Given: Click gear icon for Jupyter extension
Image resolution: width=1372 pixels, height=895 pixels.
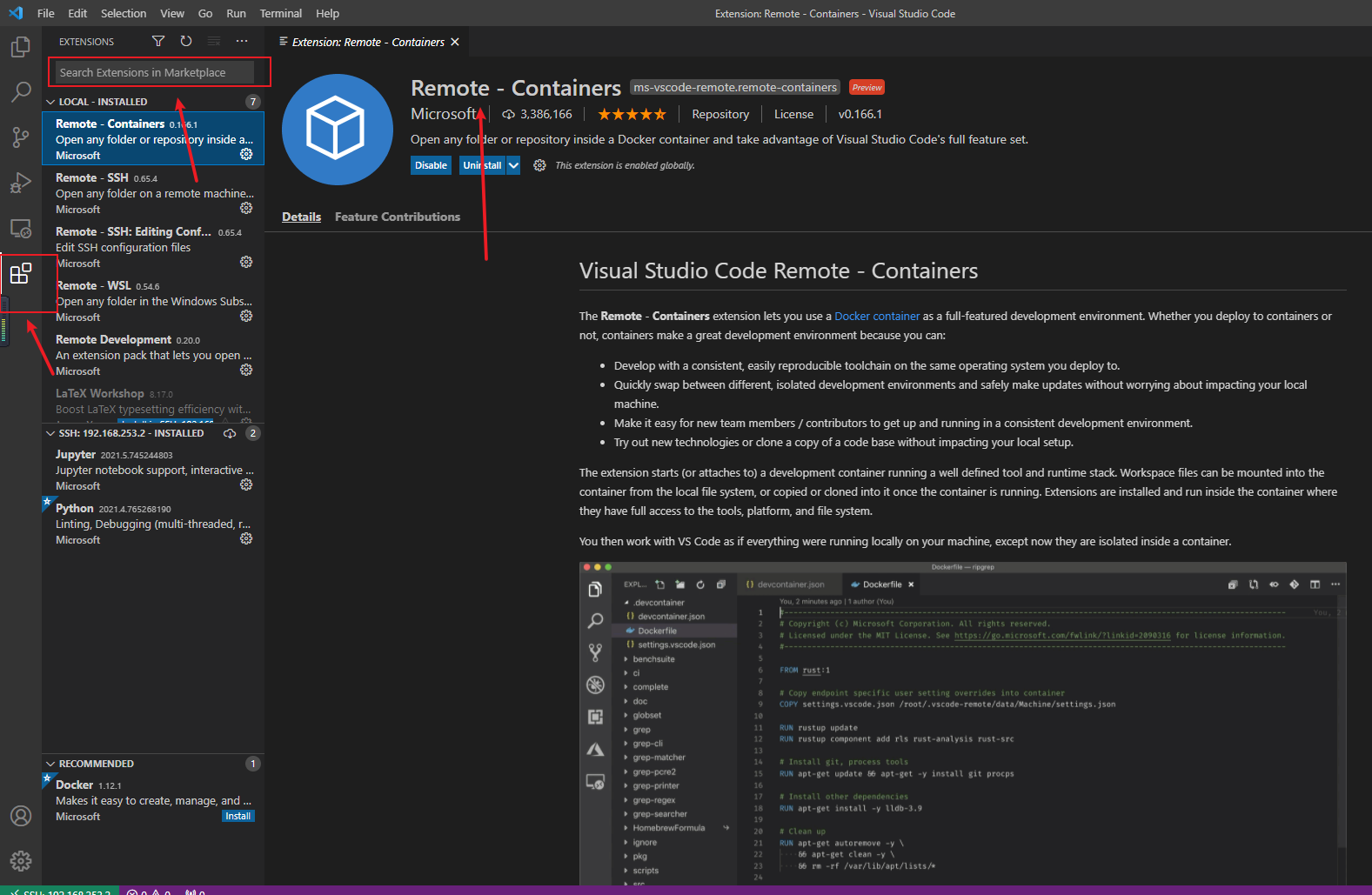Looking at the screenshot, I should coord(246,485).
